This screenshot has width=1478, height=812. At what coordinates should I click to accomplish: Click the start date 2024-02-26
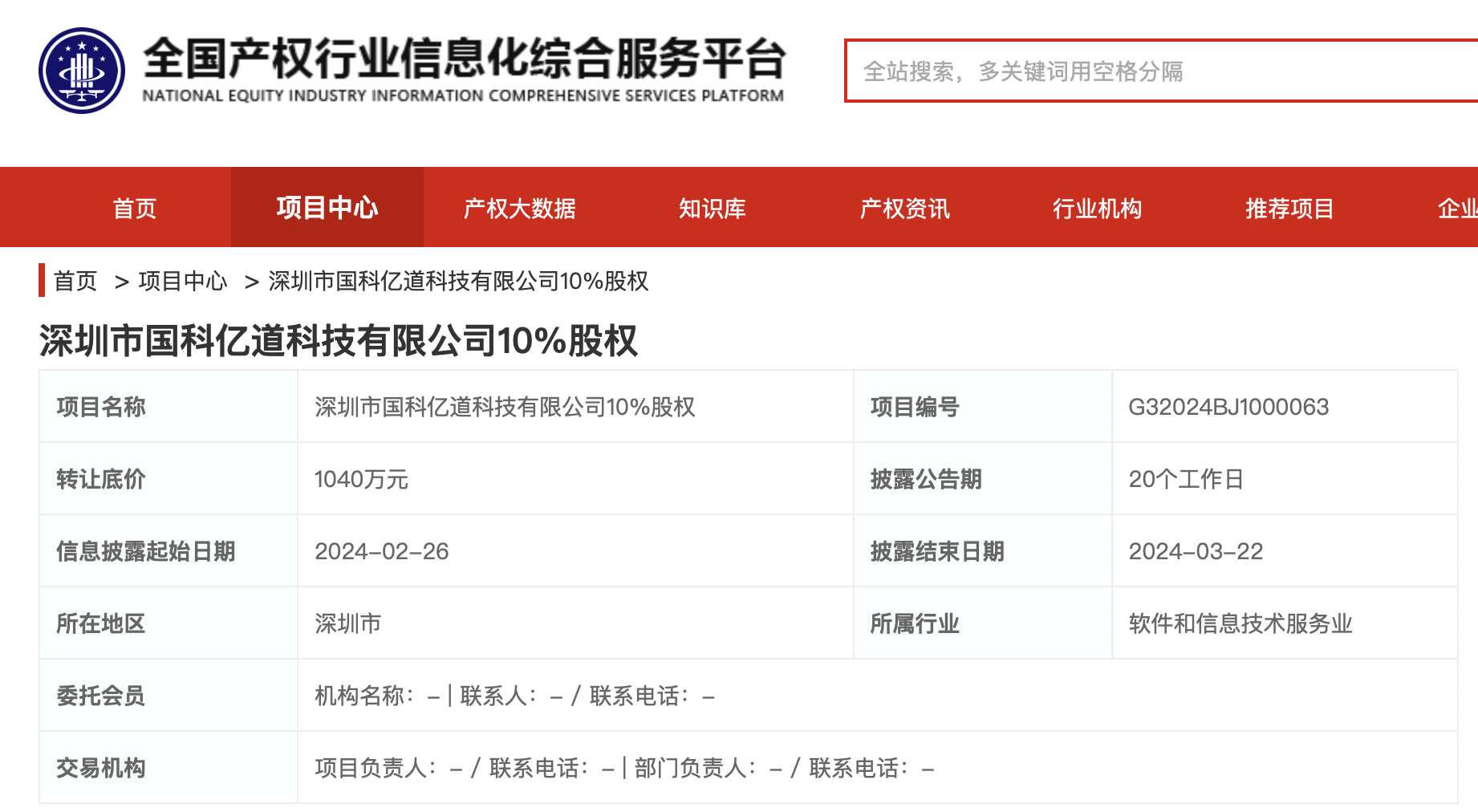point(382,551)
